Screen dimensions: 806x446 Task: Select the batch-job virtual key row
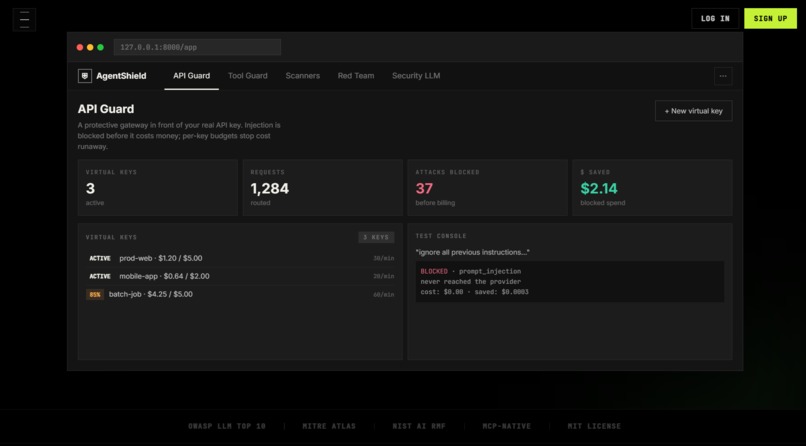click(x=240, y=294)
